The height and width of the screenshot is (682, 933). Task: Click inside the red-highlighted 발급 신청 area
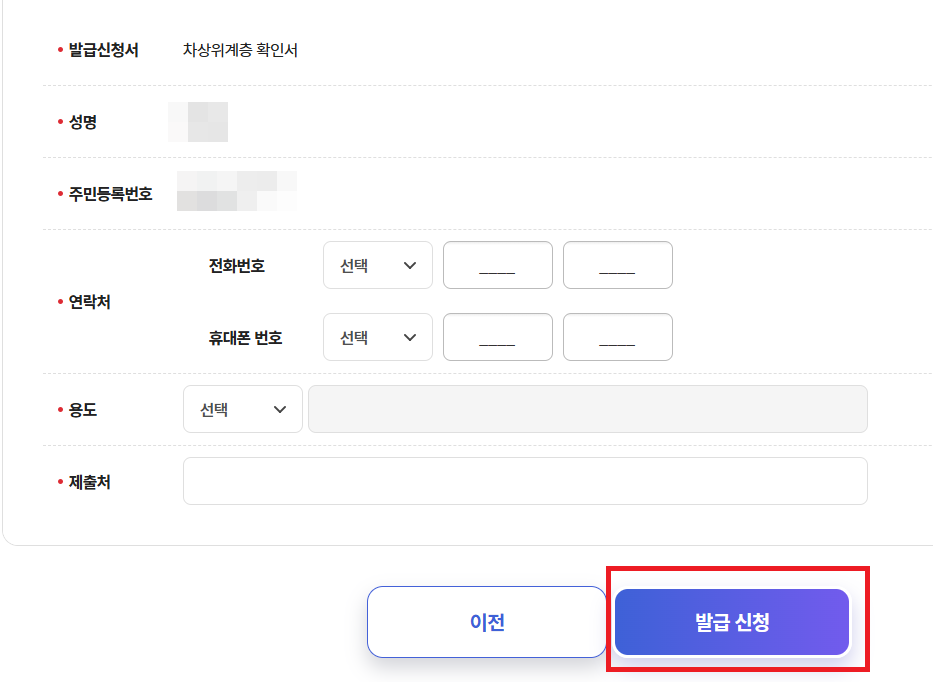click(733, 621)
